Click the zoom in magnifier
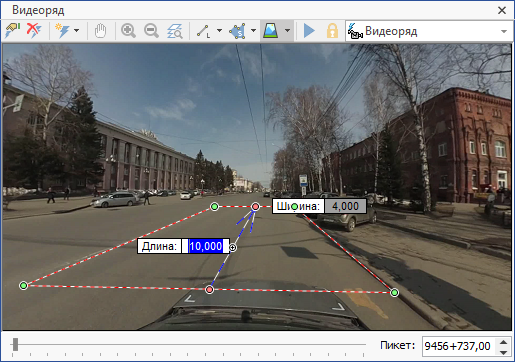The height and width of the screenshot is (362, 515). pyautogui.click(x=128, y=31)
